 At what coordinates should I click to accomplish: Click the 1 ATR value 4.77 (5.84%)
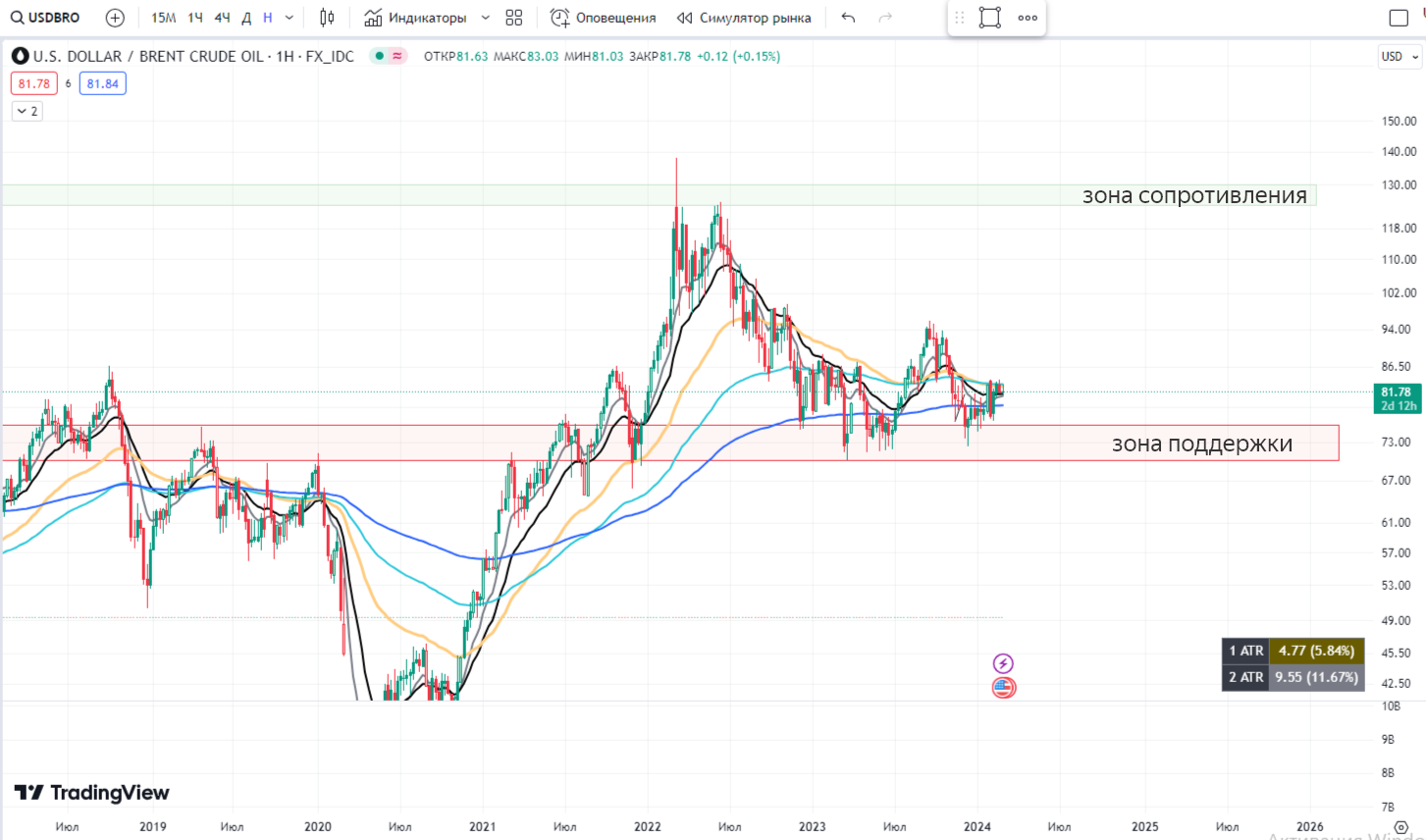click(1316, 651)
